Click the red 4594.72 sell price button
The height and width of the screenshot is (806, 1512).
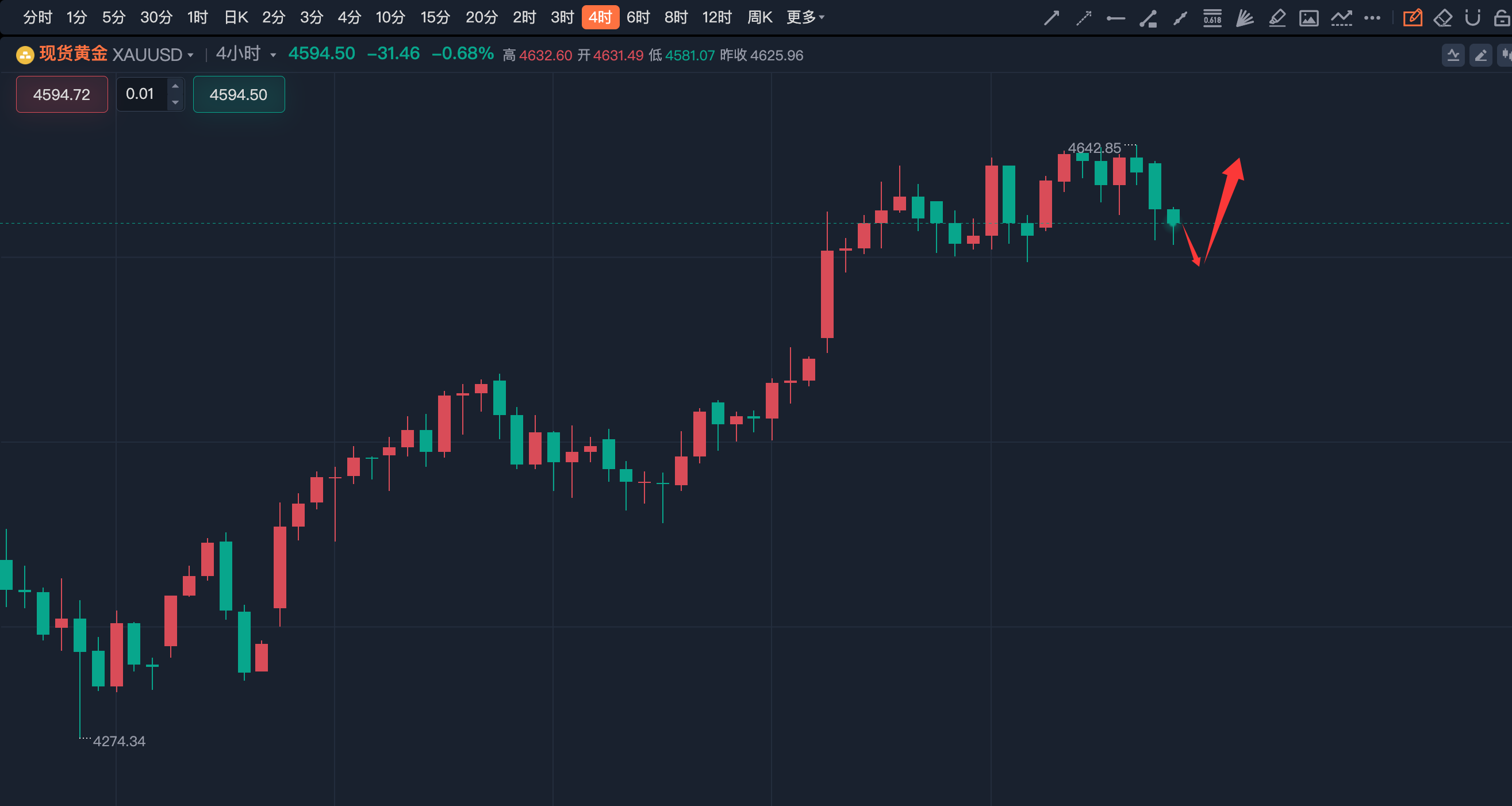click(x=62, y=94)
